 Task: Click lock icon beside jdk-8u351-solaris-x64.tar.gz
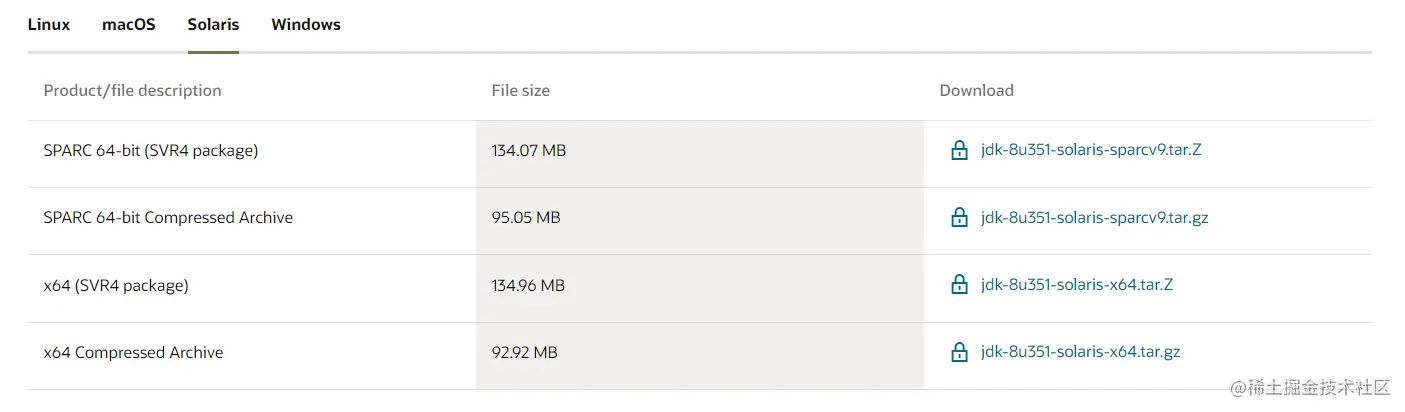959,352
